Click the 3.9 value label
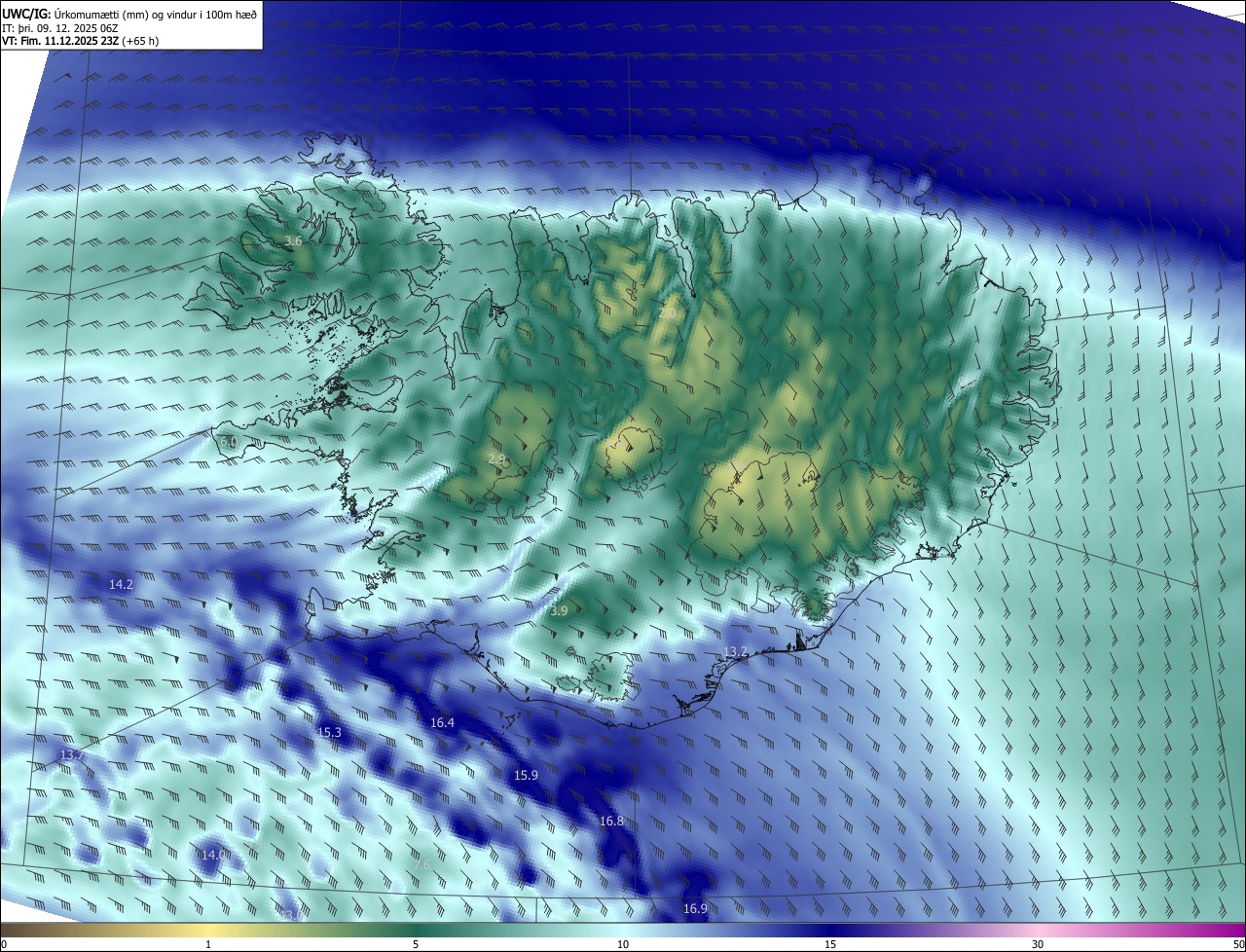 (559, 610)
